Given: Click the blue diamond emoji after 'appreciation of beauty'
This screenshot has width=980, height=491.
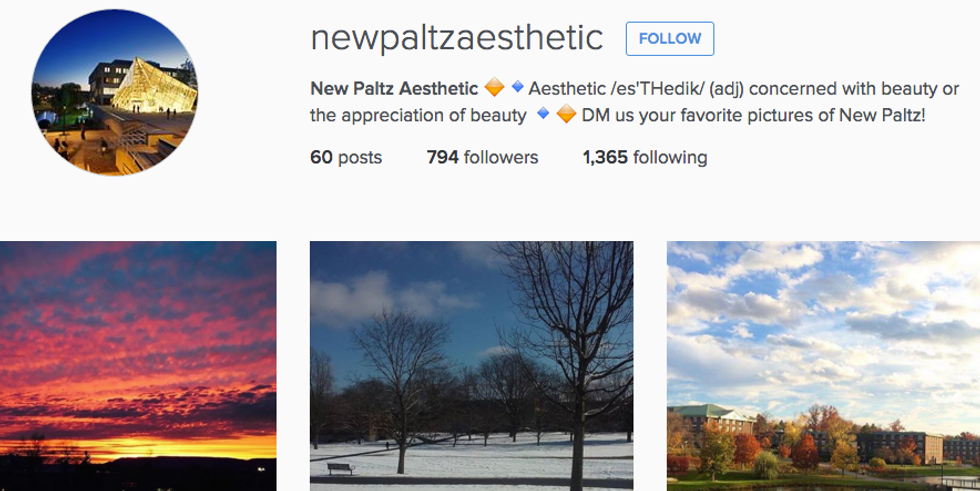Looking at the screenshot, I should pos(543,114).
